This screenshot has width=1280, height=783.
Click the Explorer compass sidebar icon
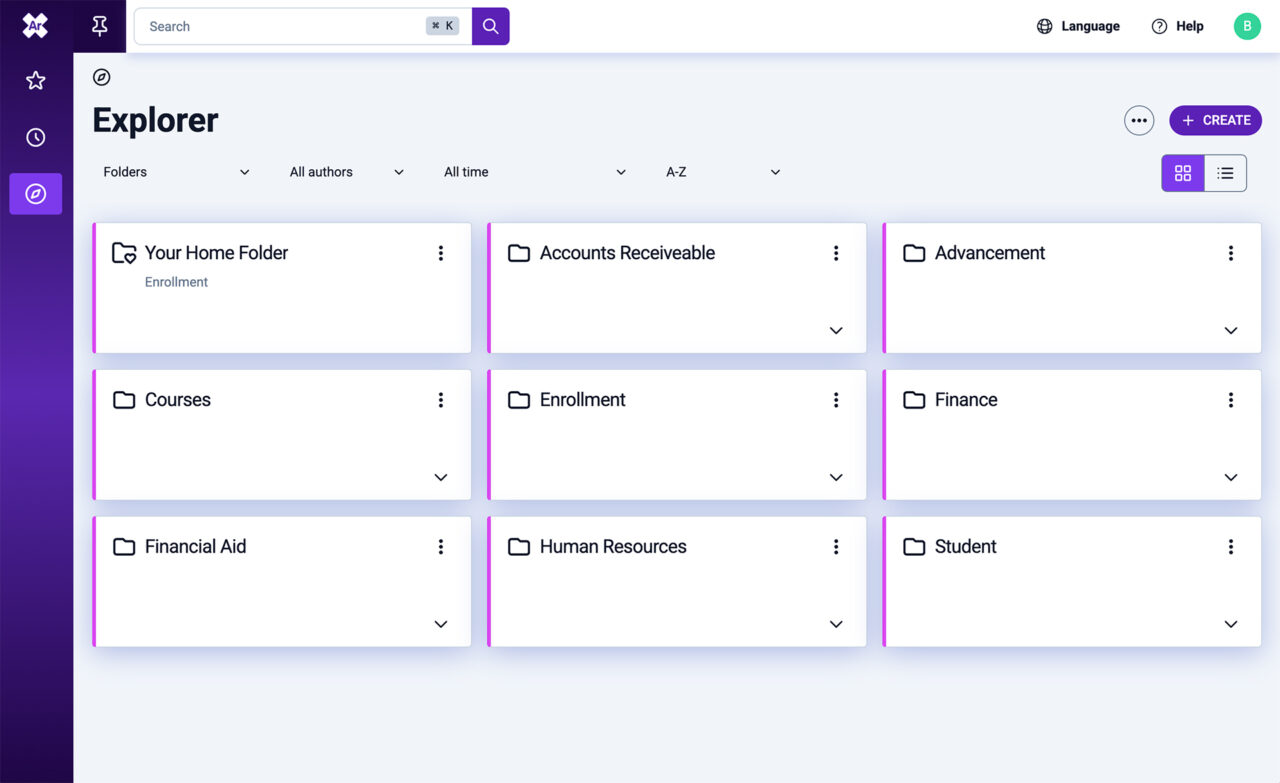point(36,194)
